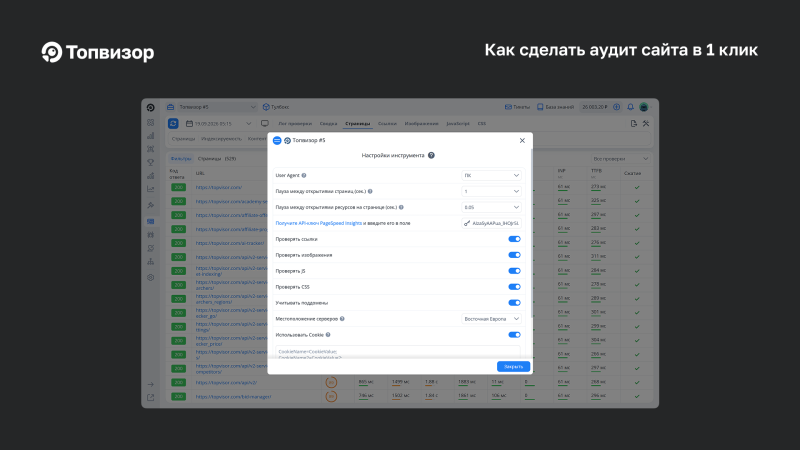Open the https://topvisor.com/api/v2/ URL link
Screen dimensions: 800x450
point(226,383)
